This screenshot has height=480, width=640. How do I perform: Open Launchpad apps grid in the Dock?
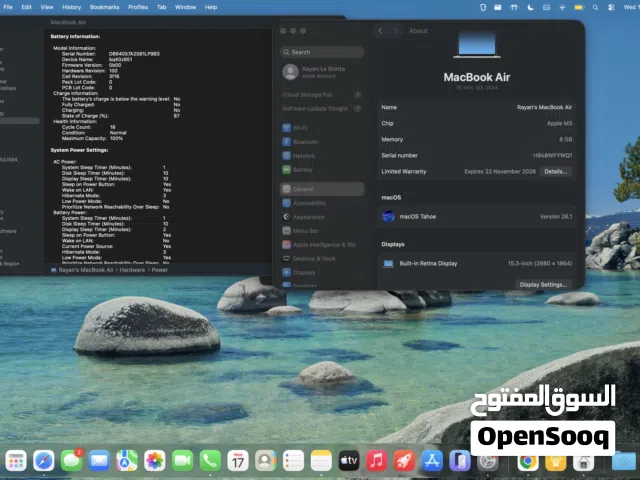coord(16,461)
